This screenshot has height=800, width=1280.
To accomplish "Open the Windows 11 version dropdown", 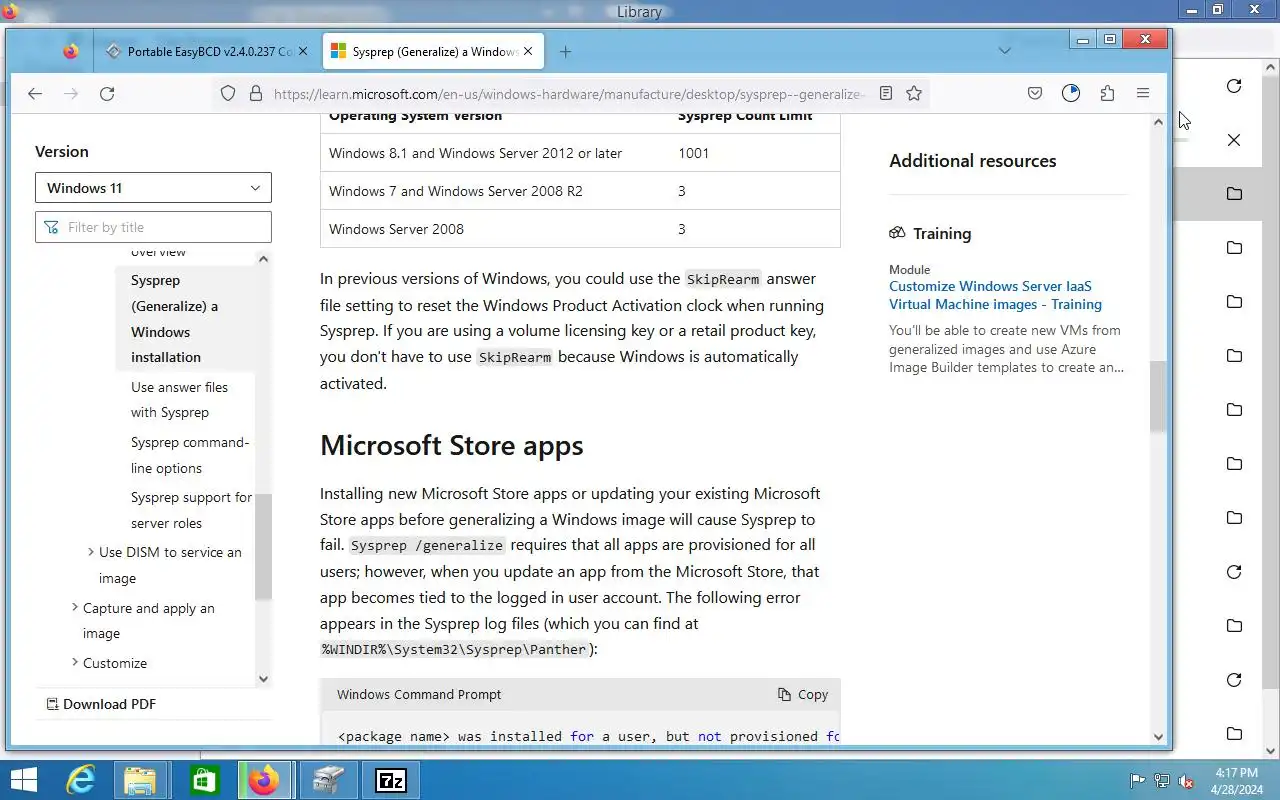I will (x=153, y=188).
